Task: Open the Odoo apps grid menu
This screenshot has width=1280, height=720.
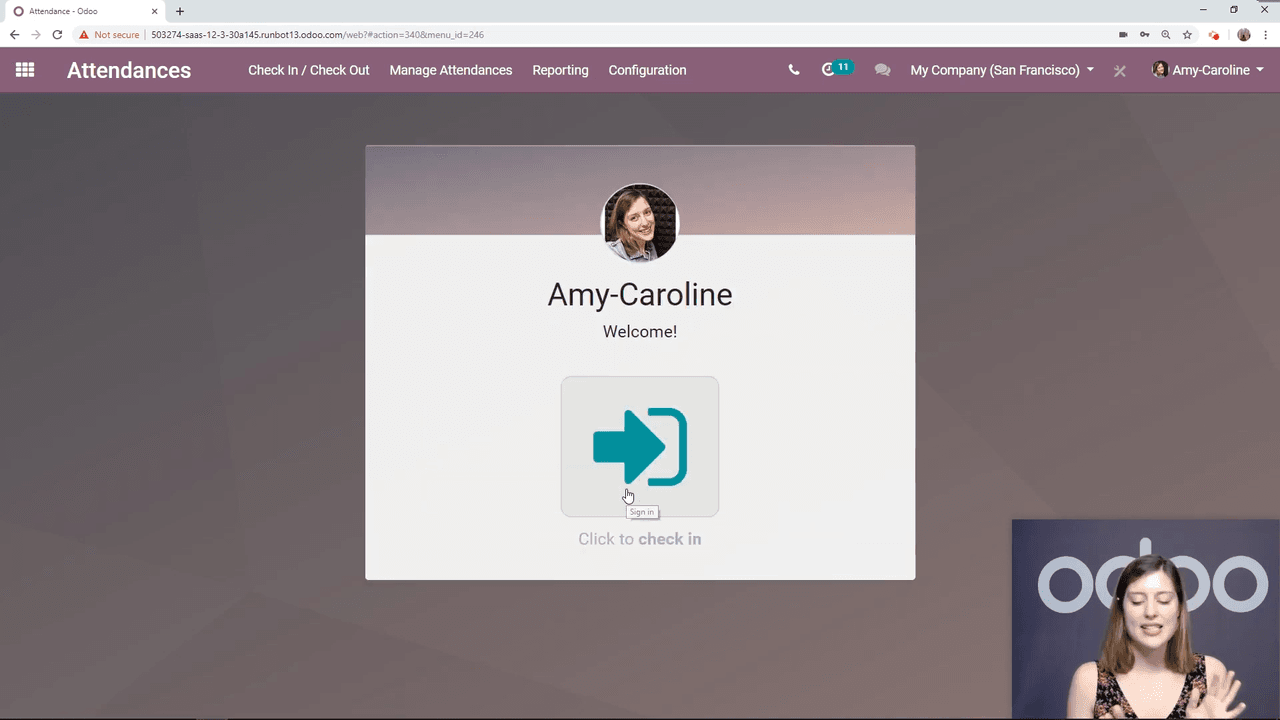Action: pos(25,70)
